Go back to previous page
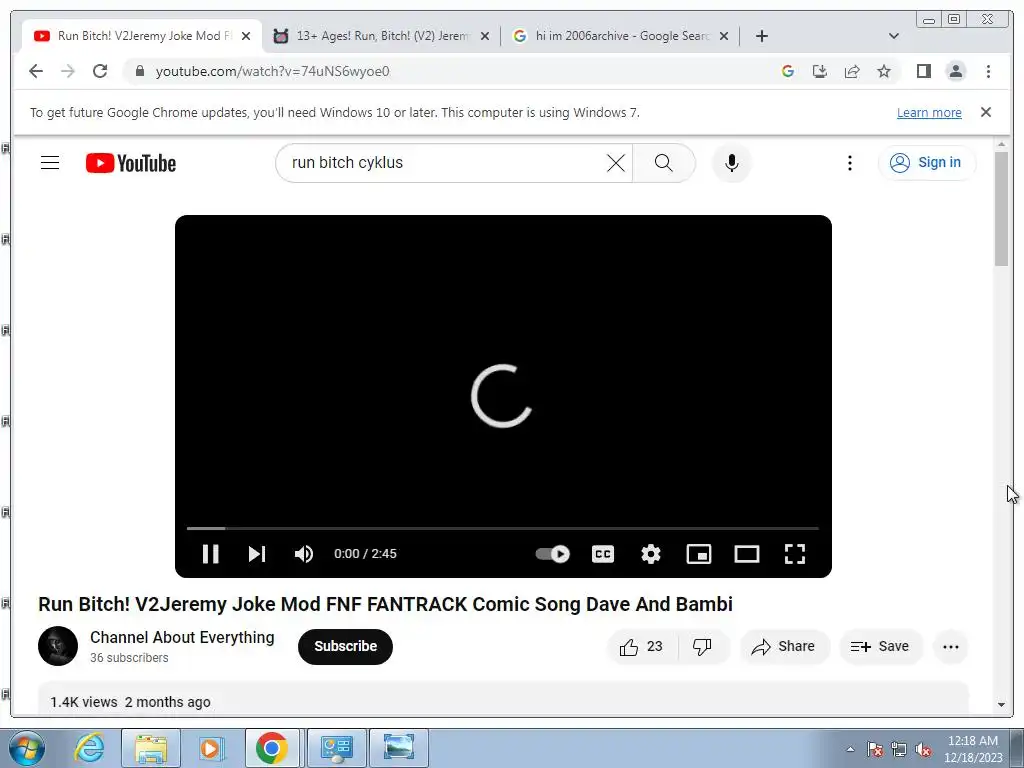This screenshot has height=768, width=1024. pyautogui.click(x=36, y=71)
